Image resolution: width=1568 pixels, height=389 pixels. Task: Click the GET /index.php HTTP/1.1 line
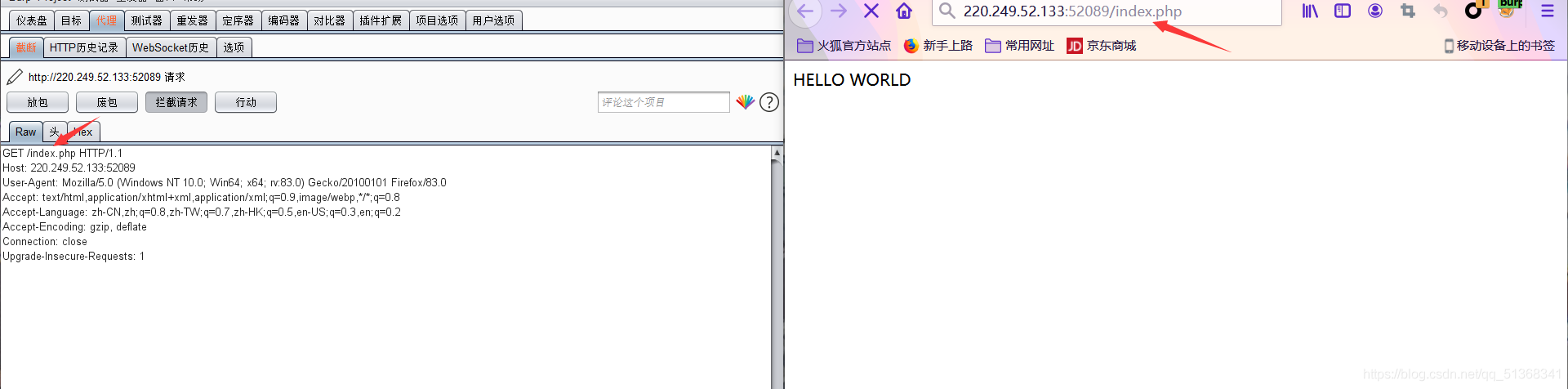pyautogui.click(x=63, y=153)
